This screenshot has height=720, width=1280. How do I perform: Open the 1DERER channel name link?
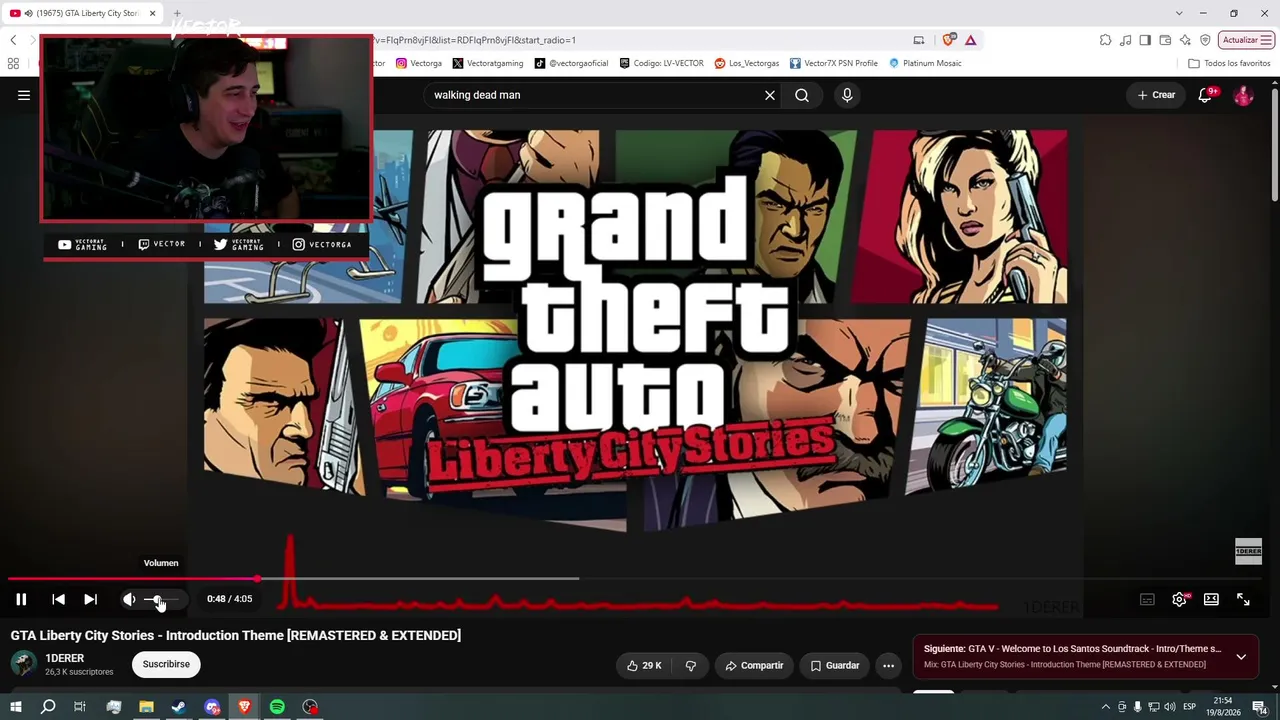point(65,658)
